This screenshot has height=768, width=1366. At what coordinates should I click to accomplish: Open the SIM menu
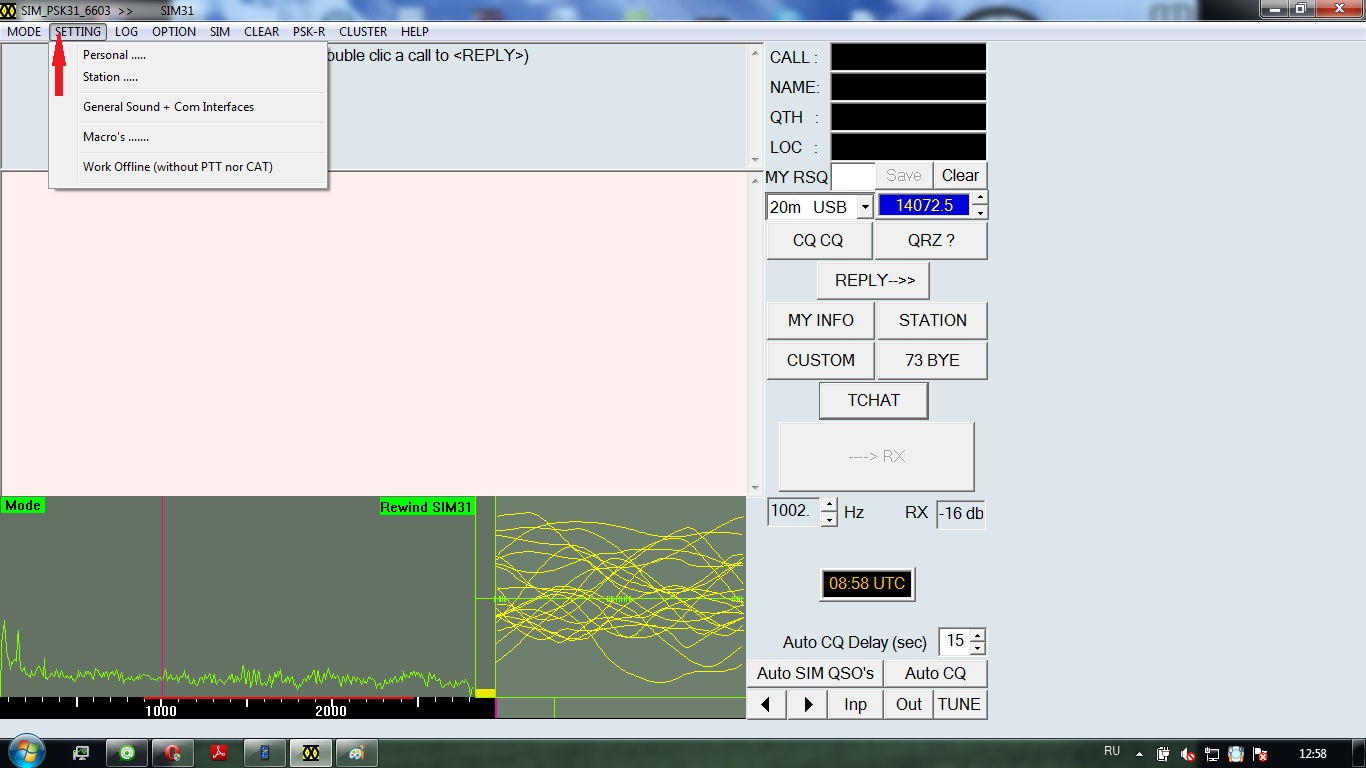(x=220, y=32)
